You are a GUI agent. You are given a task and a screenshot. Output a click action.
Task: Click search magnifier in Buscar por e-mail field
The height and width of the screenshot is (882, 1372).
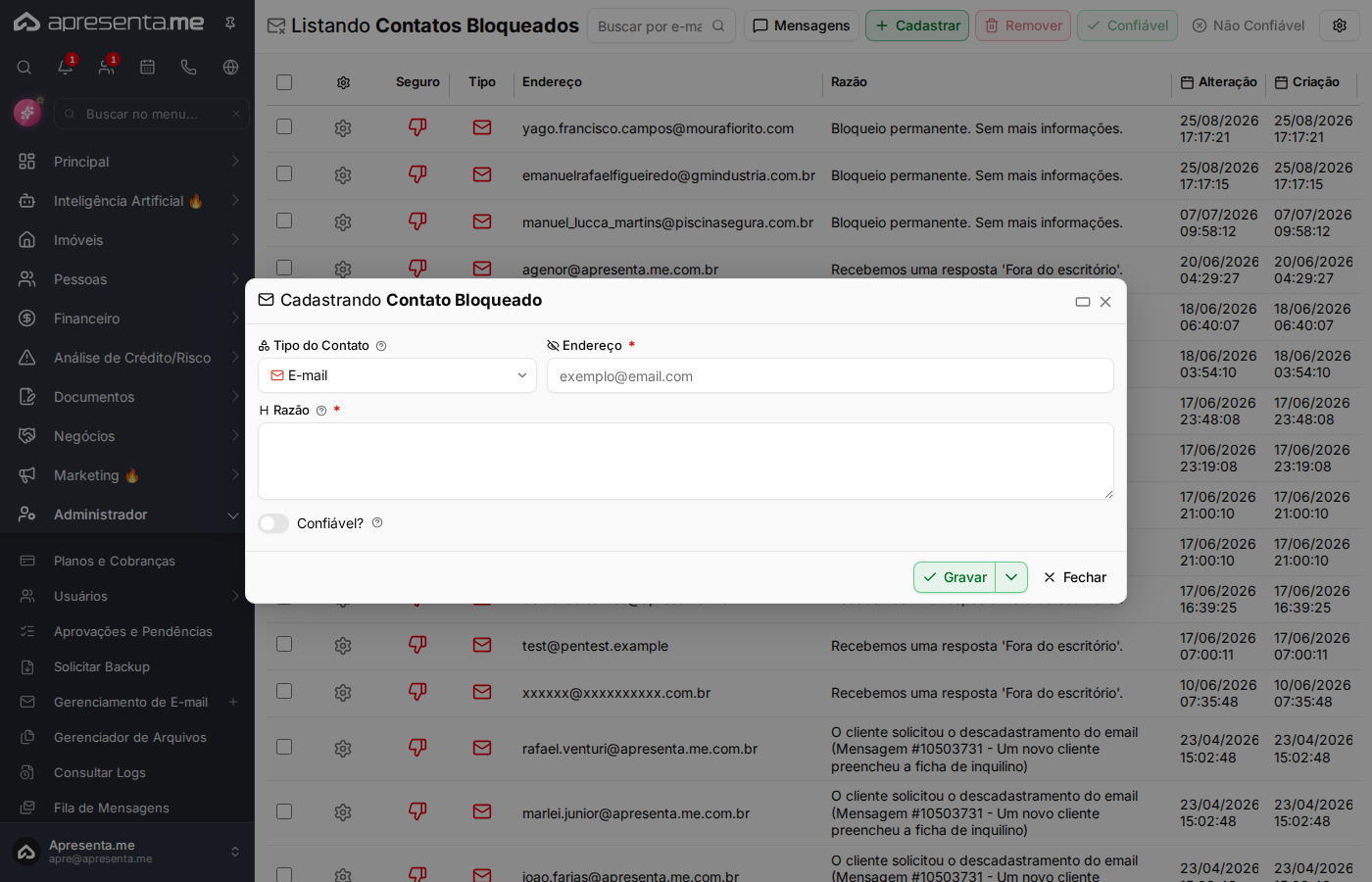[718, 25]
